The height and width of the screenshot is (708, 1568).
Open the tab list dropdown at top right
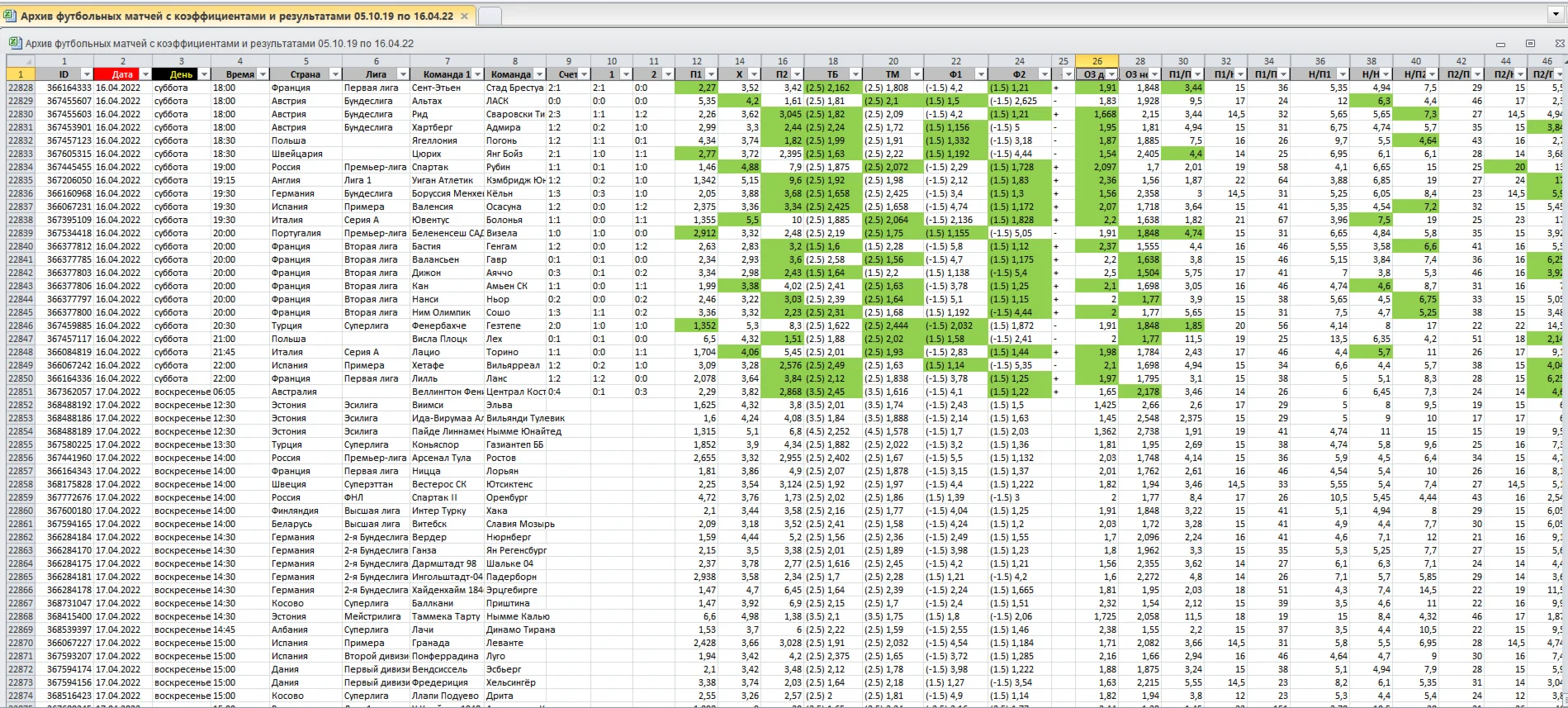1556,15
